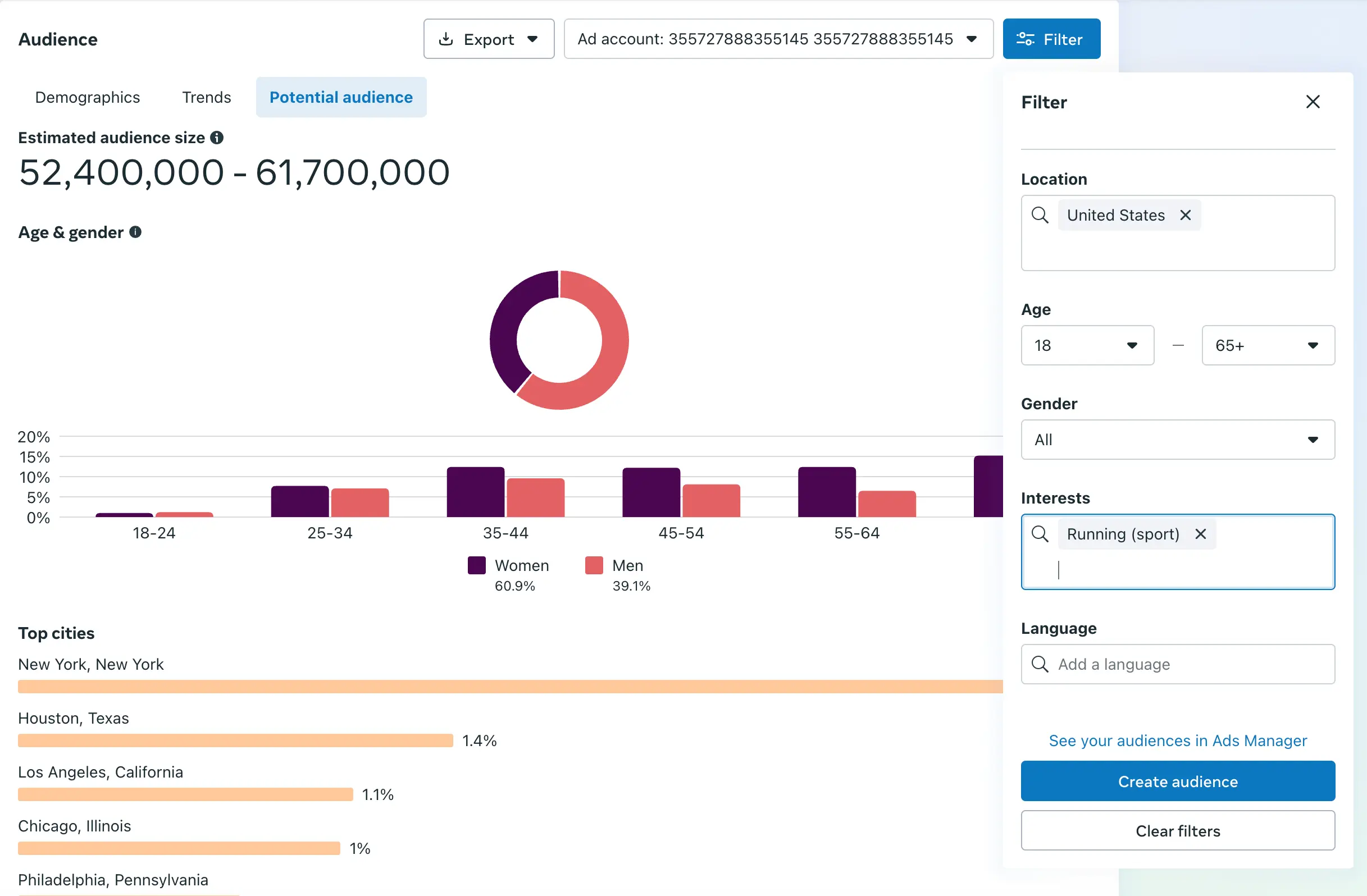Click the Clear filters button
This screenshot has width=1367, height=896.
[1178, 830]
